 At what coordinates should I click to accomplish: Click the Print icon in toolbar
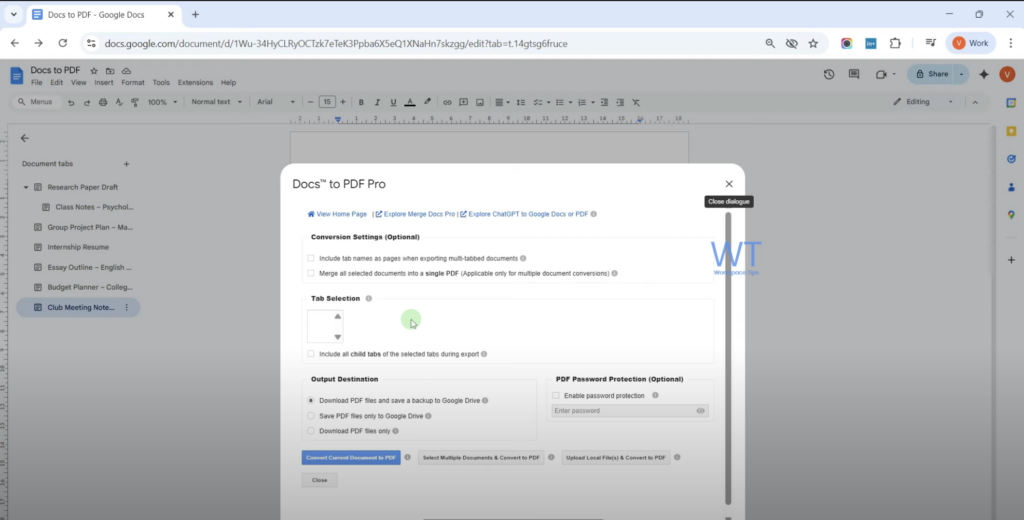pos(103,103)
